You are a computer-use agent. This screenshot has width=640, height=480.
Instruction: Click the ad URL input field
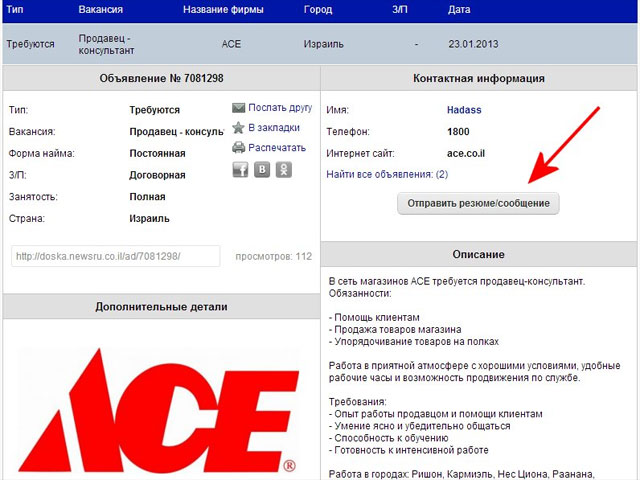tap(116, 256)
